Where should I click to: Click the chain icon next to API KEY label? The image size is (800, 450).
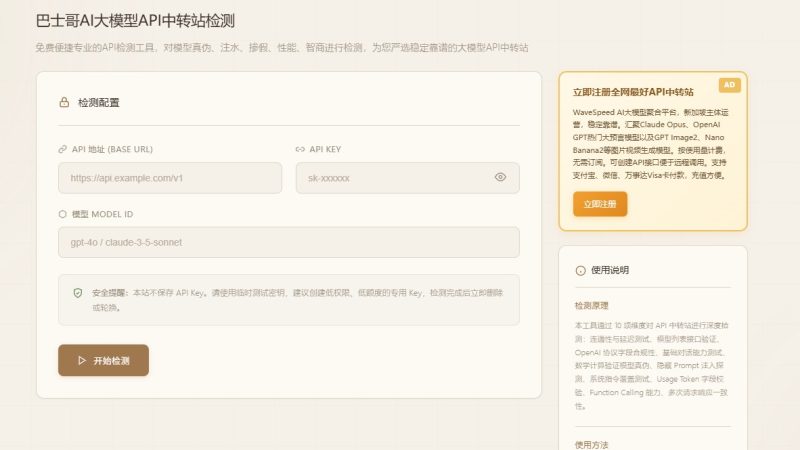[300, 149]
